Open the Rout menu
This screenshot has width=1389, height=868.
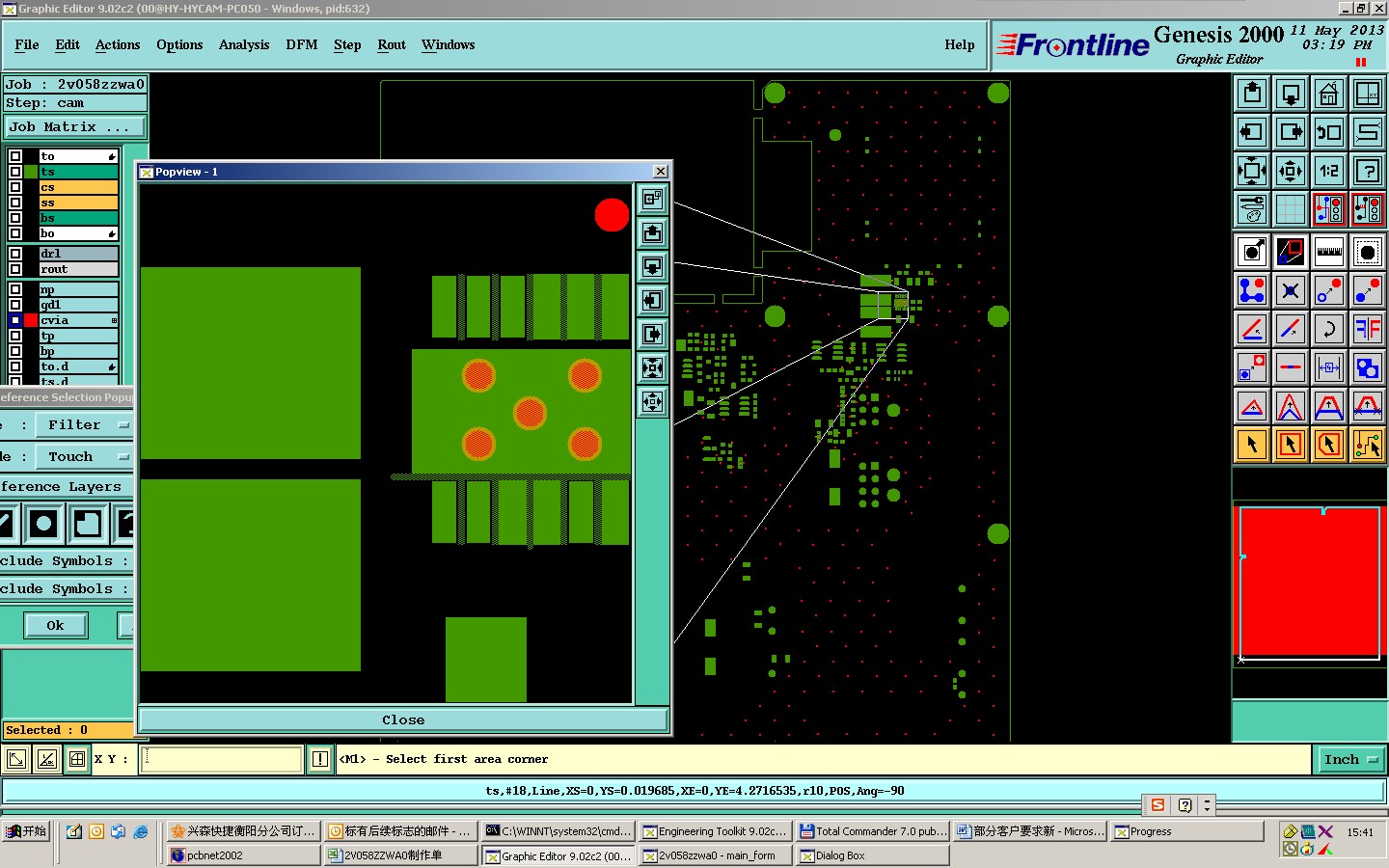392,45
